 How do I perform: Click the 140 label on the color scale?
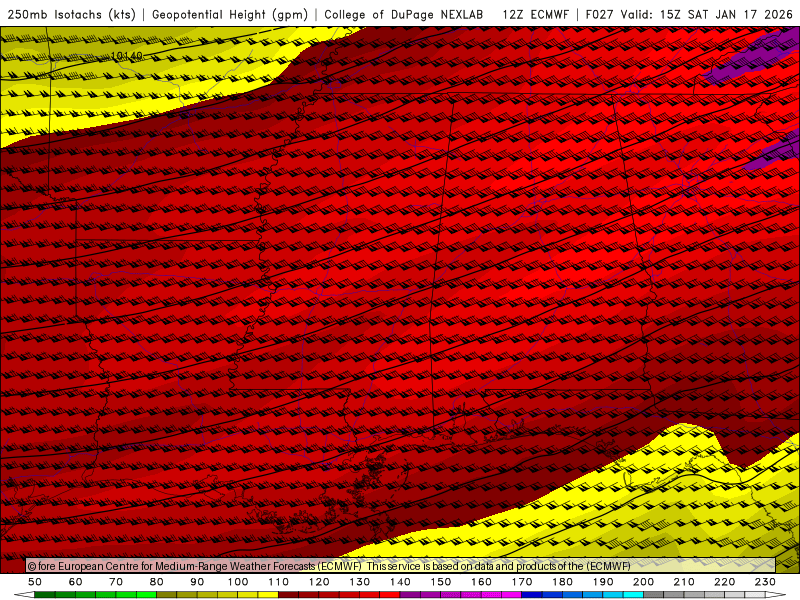click(x=400, y=582)
